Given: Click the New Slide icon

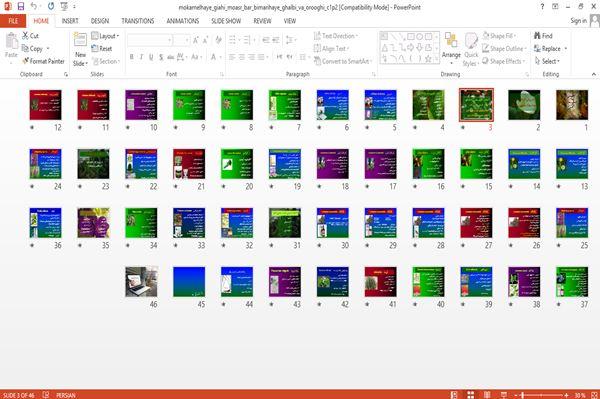Looking at the screenshot, I should 80,40.
